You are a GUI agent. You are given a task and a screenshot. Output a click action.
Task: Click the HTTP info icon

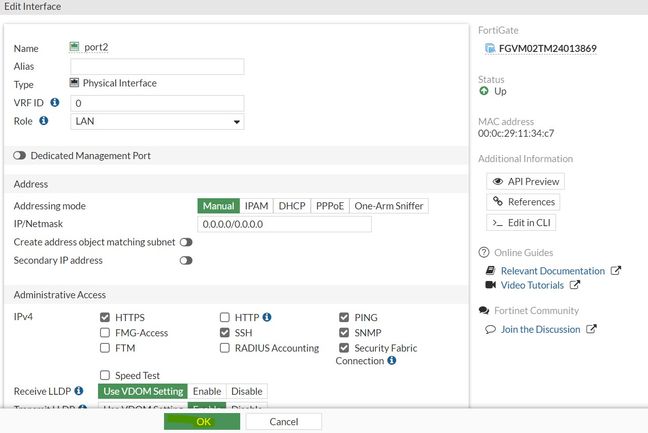point(267,317)
